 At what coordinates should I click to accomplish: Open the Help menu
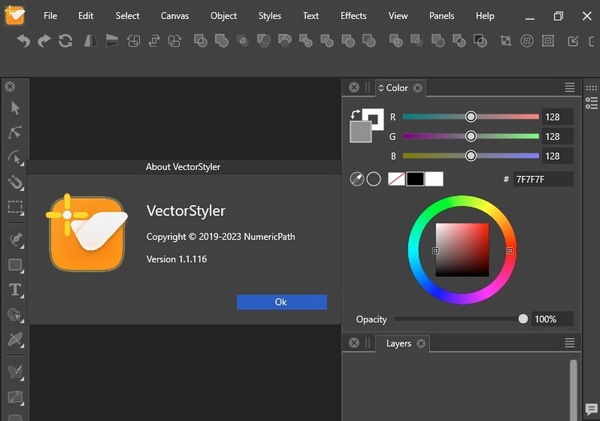coord(485,16)
